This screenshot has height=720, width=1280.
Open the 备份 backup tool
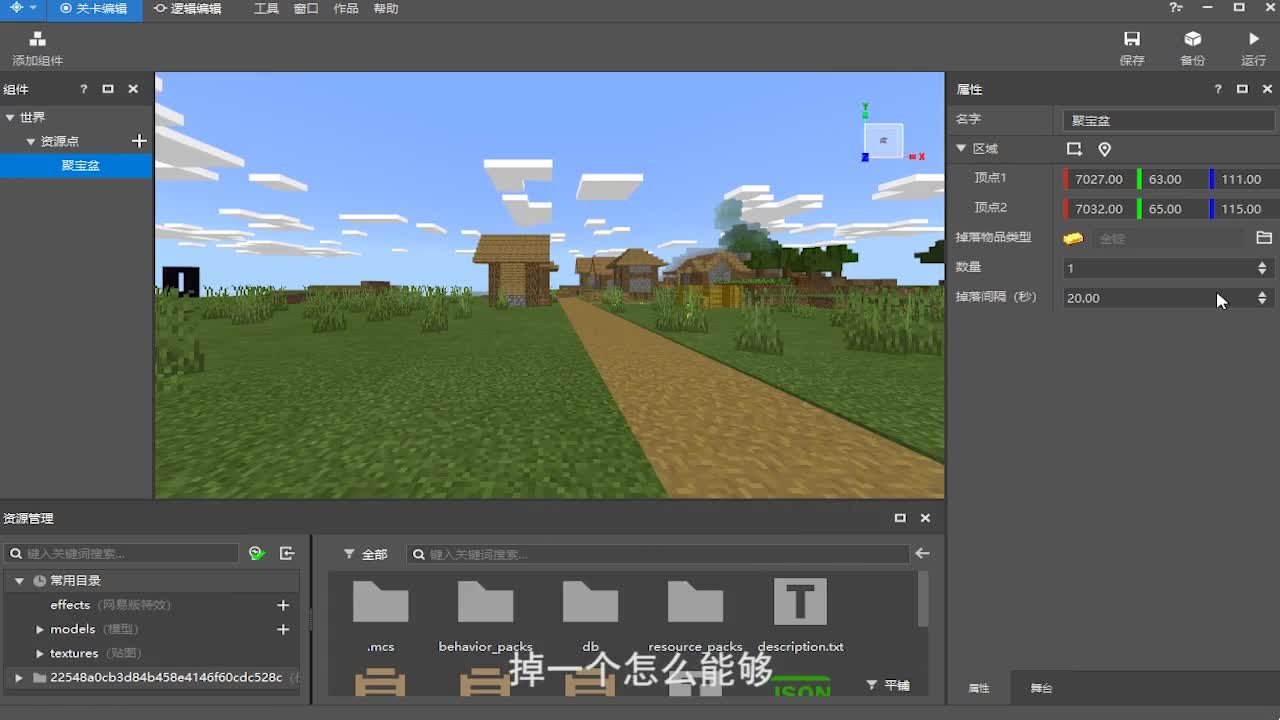pyautogui.click(x=1193, y=47)
